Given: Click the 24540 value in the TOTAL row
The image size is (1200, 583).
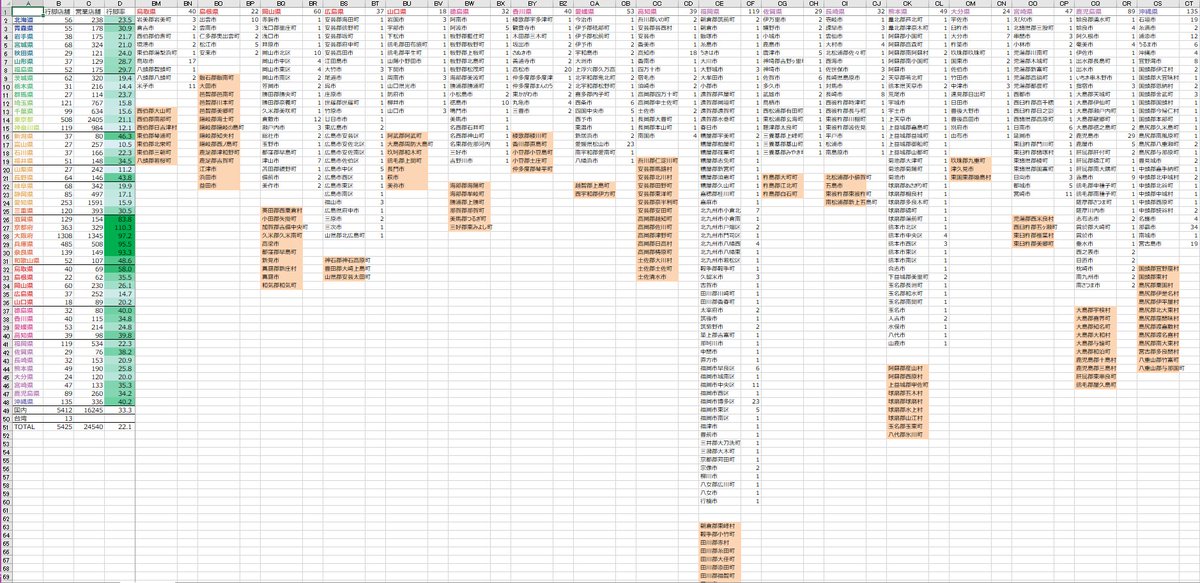Looking at the screenshot, I should pyautogui.click(x=89, y=427).
